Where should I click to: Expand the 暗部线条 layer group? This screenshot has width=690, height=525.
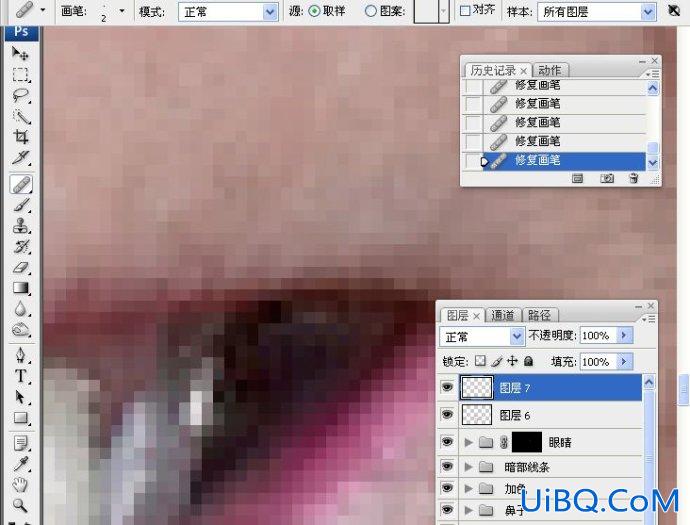coord(469,466)
